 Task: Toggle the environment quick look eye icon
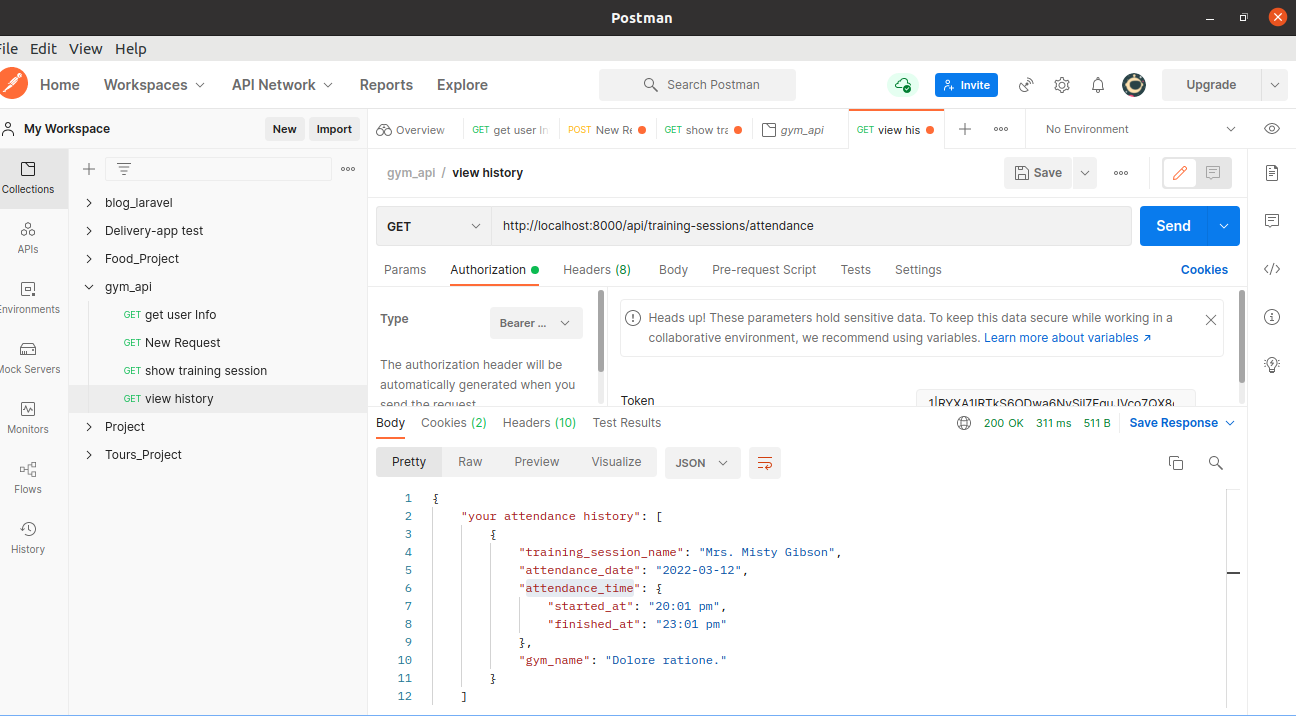pyautogui.click(x=1271, y=128)
